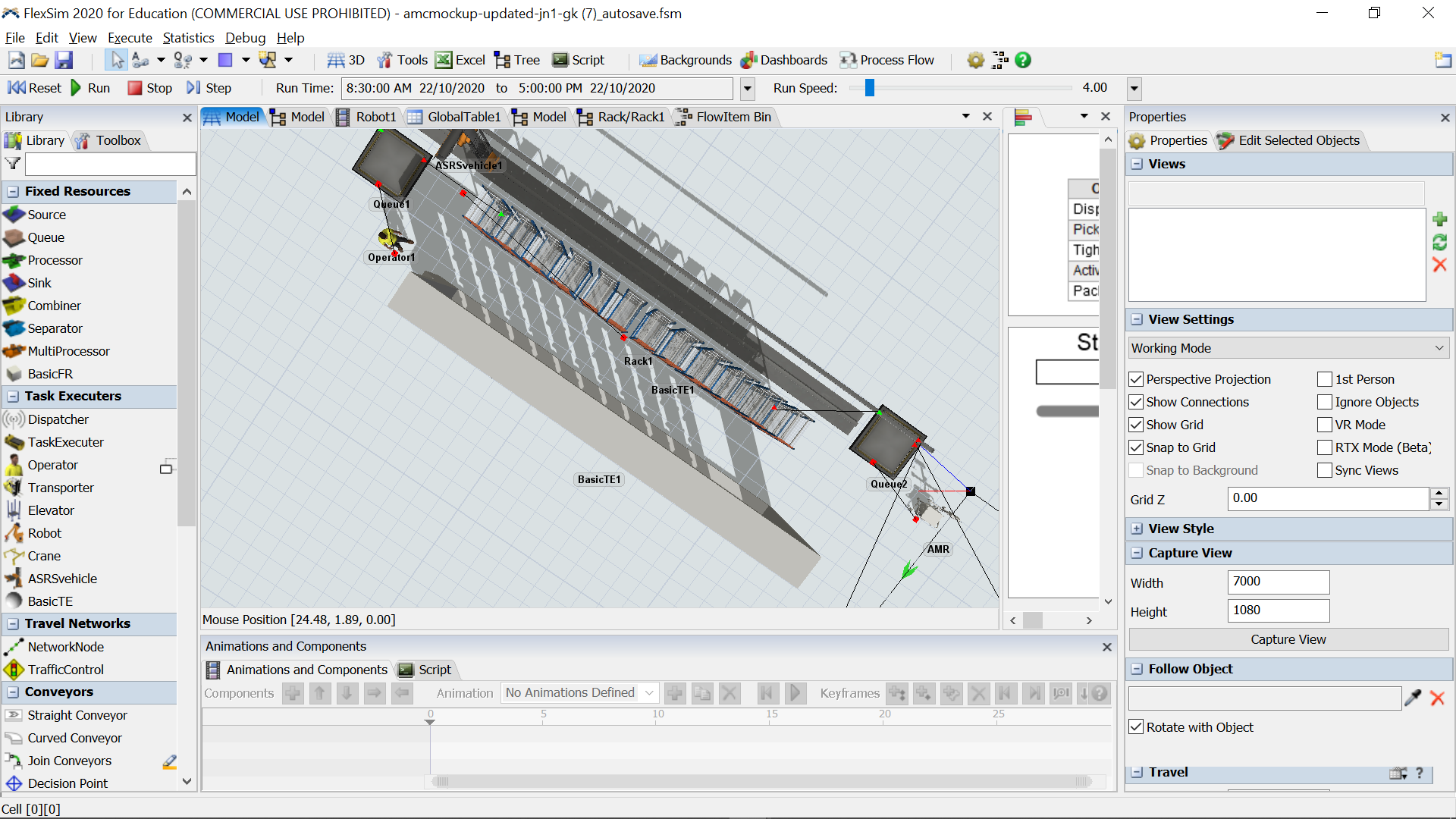This screenshot has height=819, width=1456.
Task: Open the Run Speed dropdown arrow
Action: [x=1134, y=89]
